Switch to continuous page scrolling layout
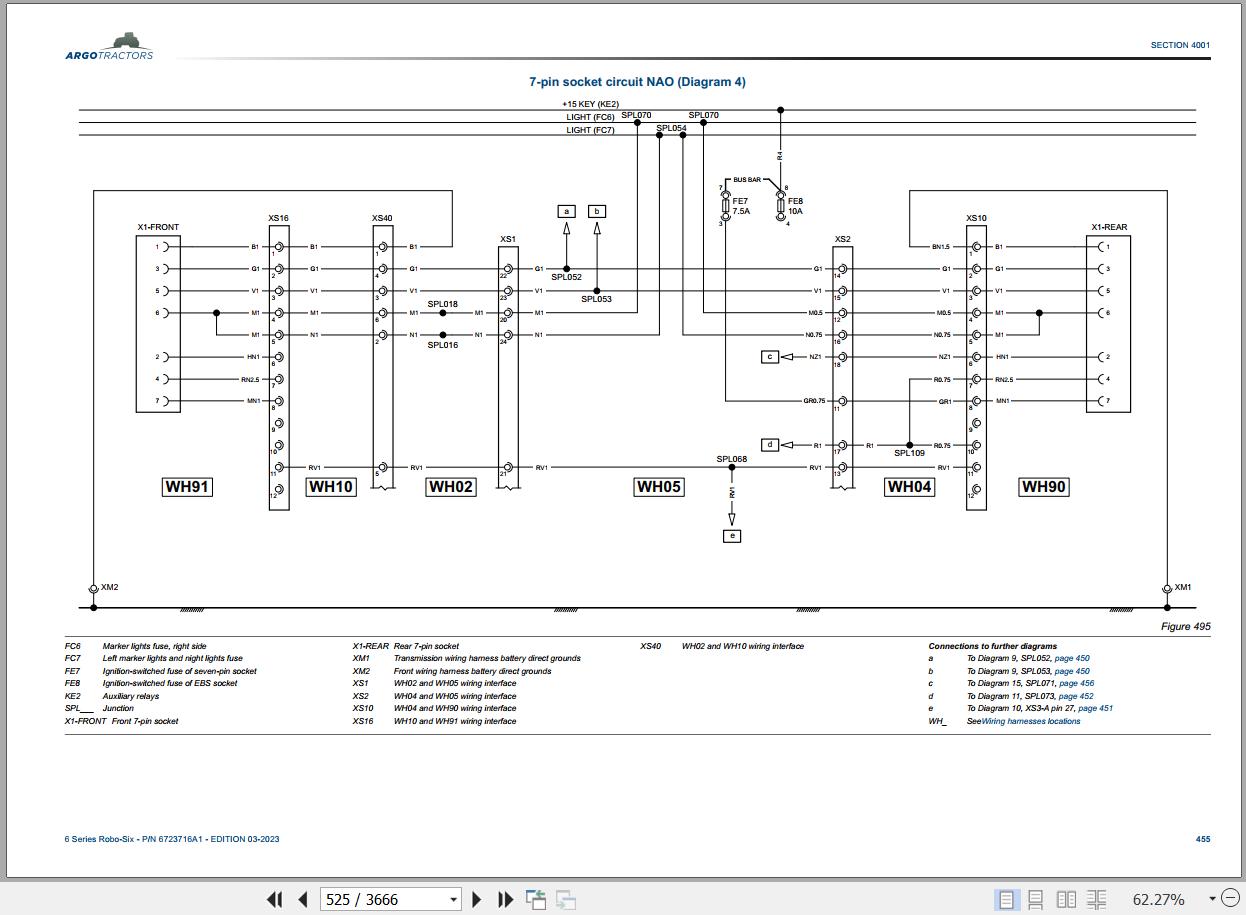 [1036, 899]
